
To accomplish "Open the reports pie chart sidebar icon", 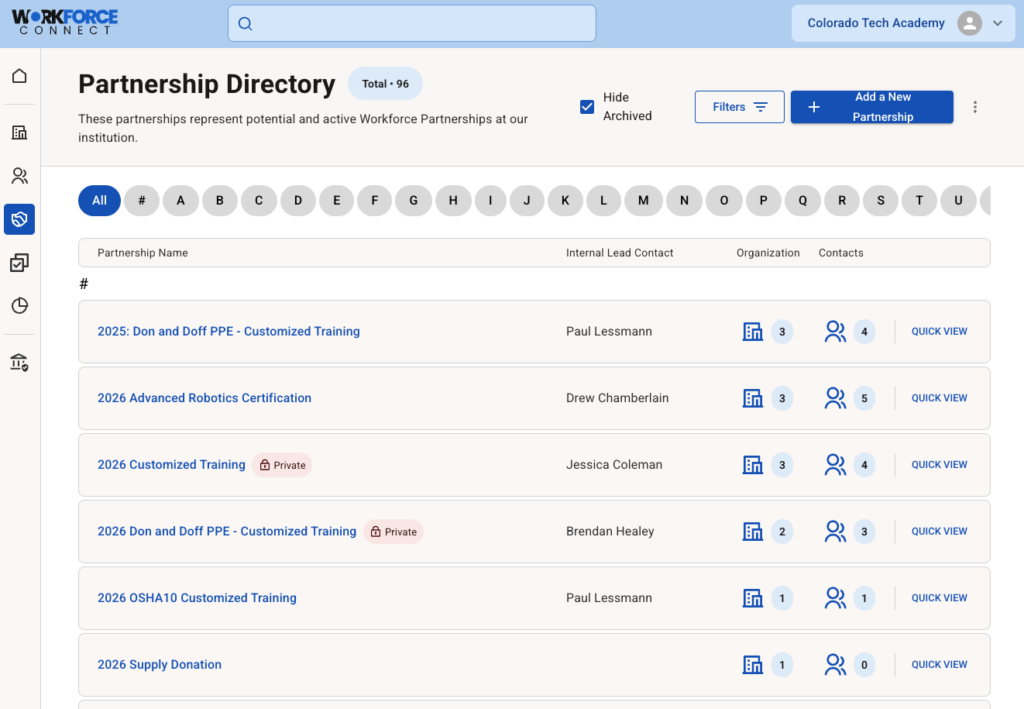I will click(x=19, y=306).
